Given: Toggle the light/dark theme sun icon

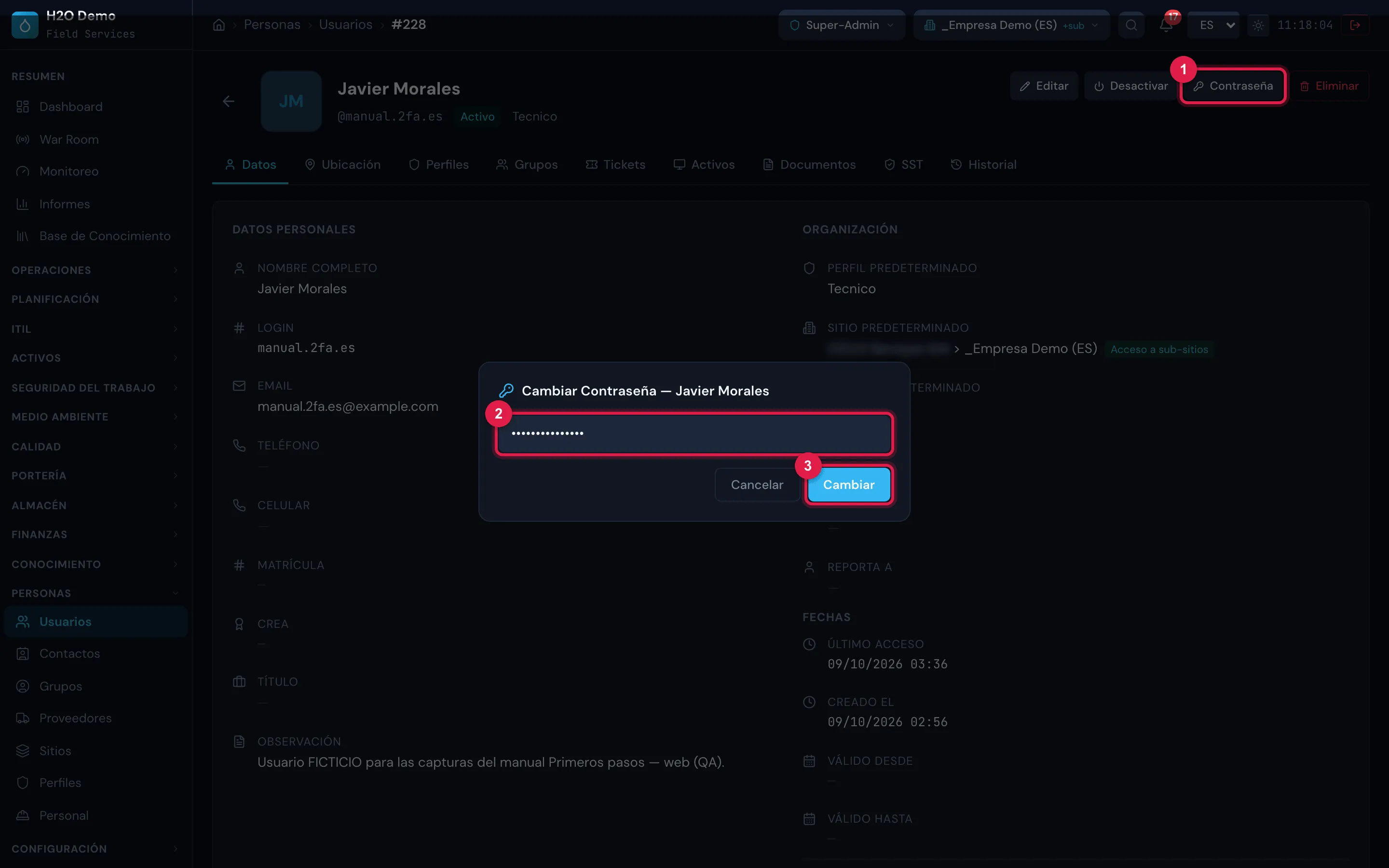Looking at the screenshot, I should (1258, 25).
